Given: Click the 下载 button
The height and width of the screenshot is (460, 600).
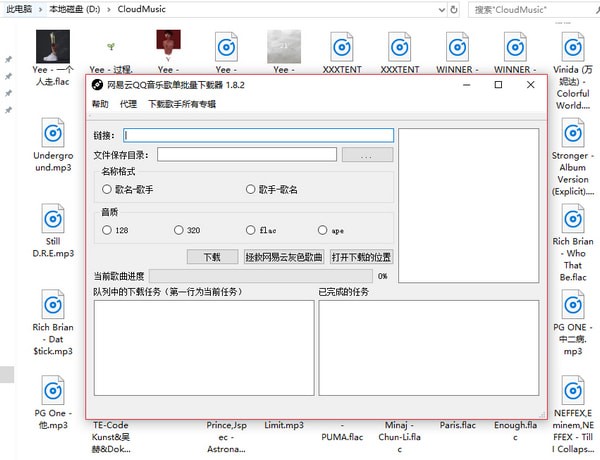Looking at the screenshot, I should point(212,257).
